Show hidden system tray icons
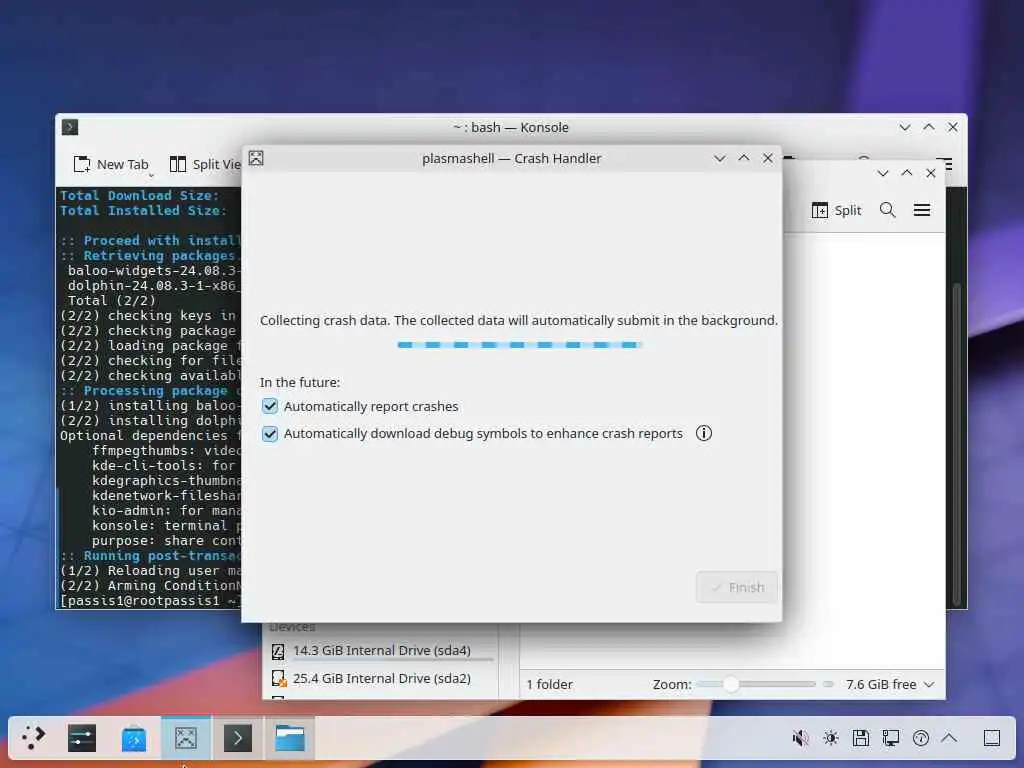This screenshot has width=1024, height=768. point(950,738)
